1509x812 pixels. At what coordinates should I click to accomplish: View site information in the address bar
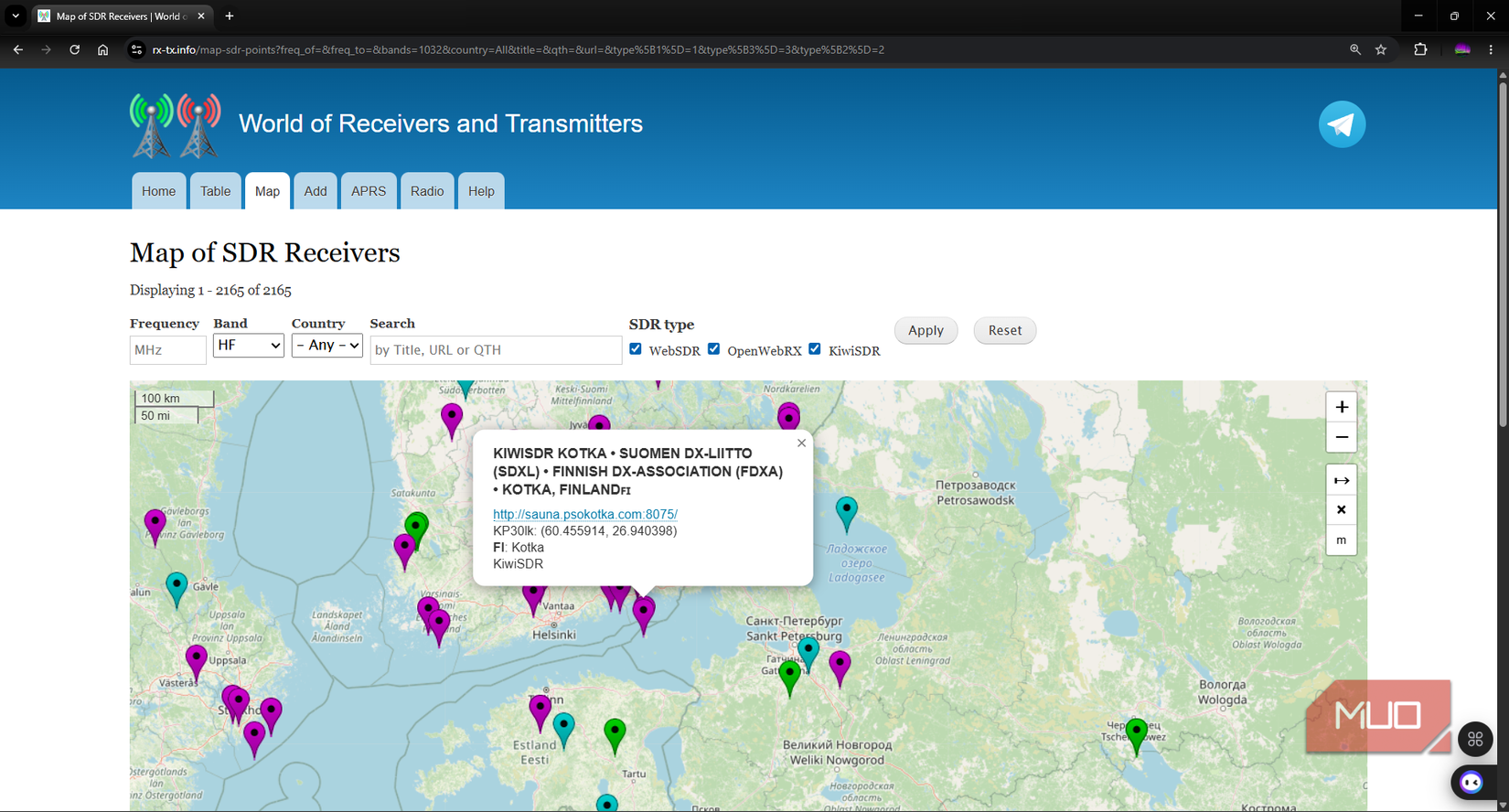click(136, 49)
